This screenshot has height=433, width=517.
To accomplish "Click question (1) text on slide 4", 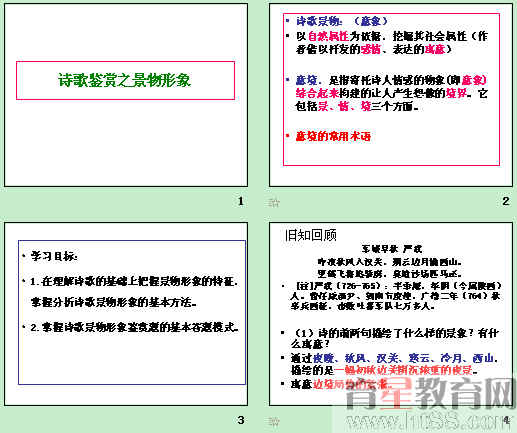I will click(394, 338).
